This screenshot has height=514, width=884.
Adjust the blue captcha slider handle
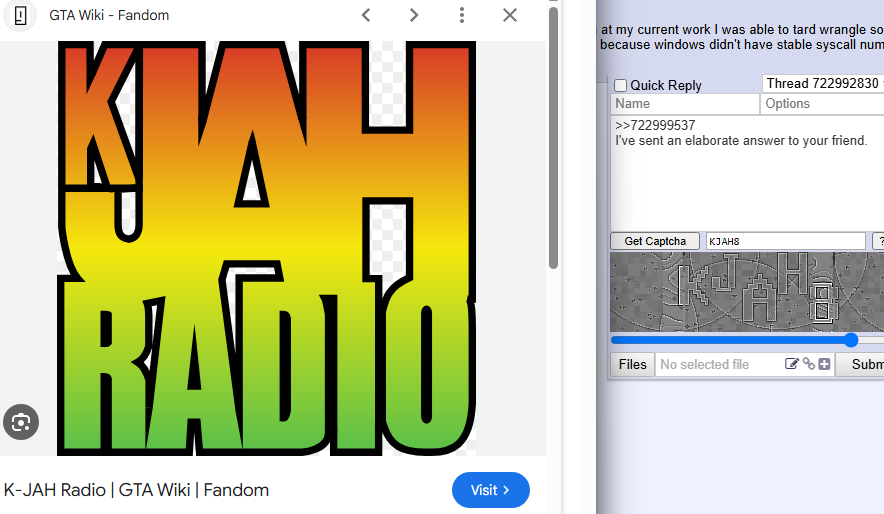[851, 340]
